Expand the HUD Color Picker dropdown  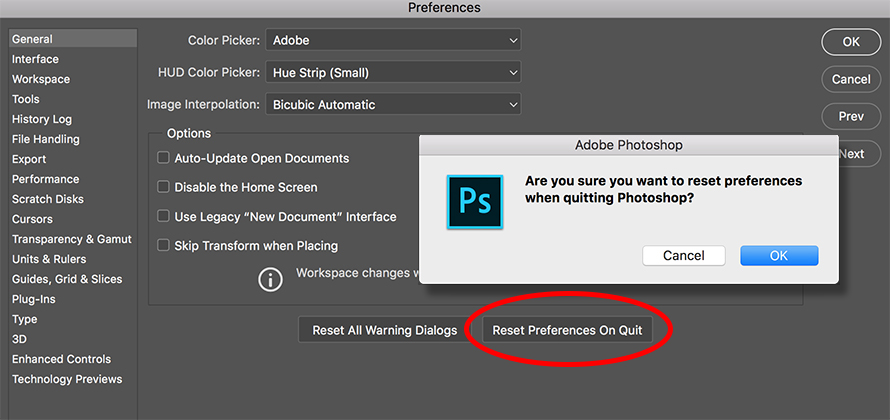pos(393,72)
